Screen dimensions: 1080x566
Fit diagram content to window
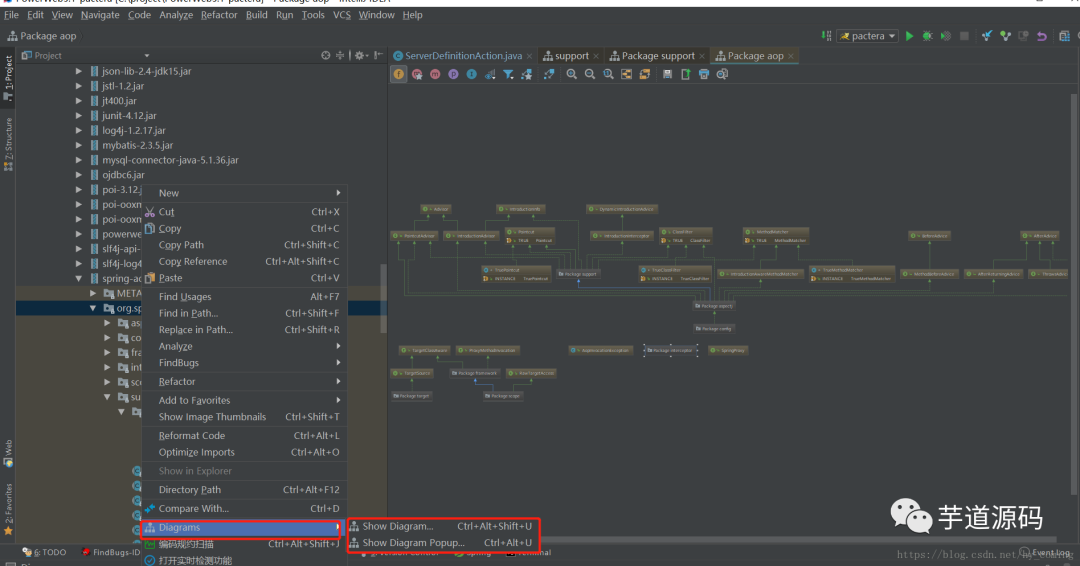[626, 74]
